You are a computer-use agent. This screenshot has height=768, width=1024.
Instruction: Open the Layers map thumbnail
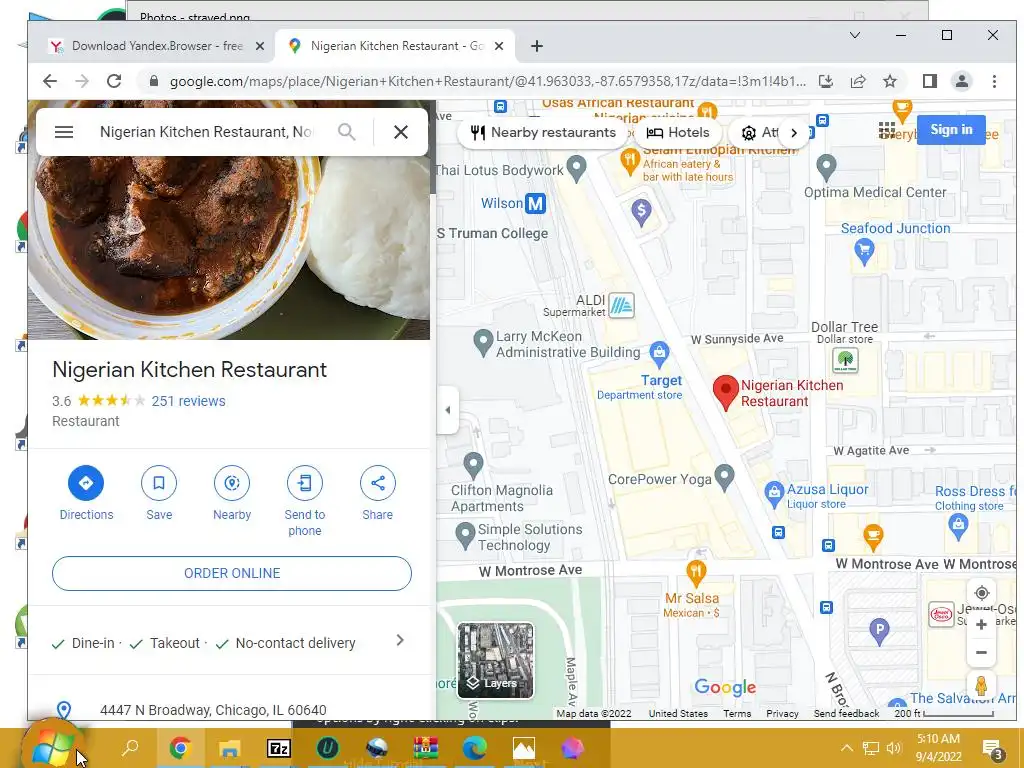tap(496, 660)
